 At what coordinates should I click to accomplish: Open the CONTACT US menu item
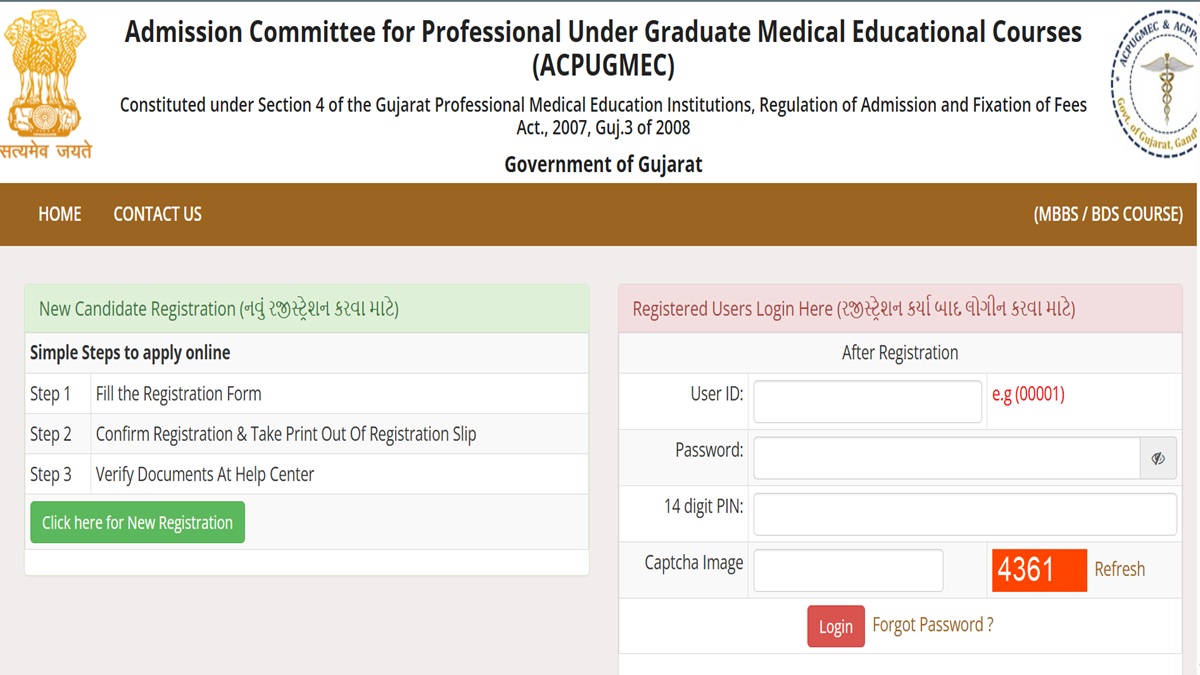(157, 214)
